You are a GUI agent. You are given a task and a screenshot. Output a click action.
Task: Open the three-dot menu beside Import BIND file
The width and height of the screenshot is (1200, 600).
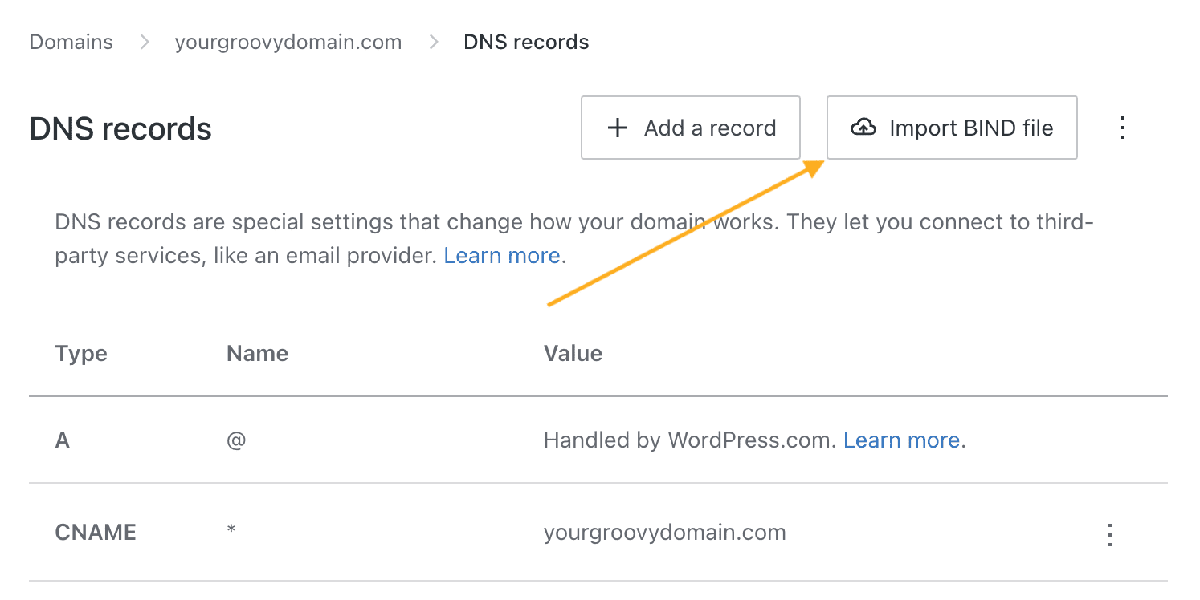[1122, 128]
